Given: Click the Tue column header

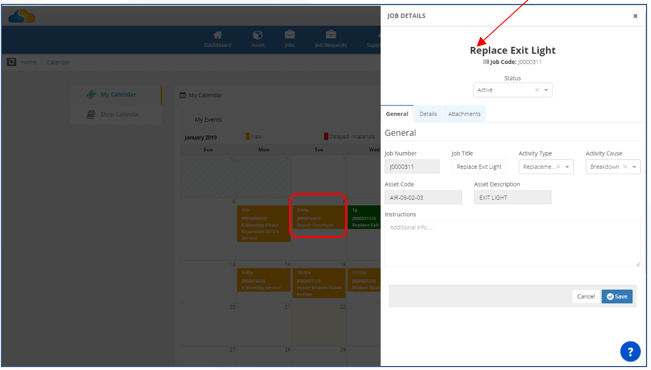Looking at the screenshot, I should (318, 149).
